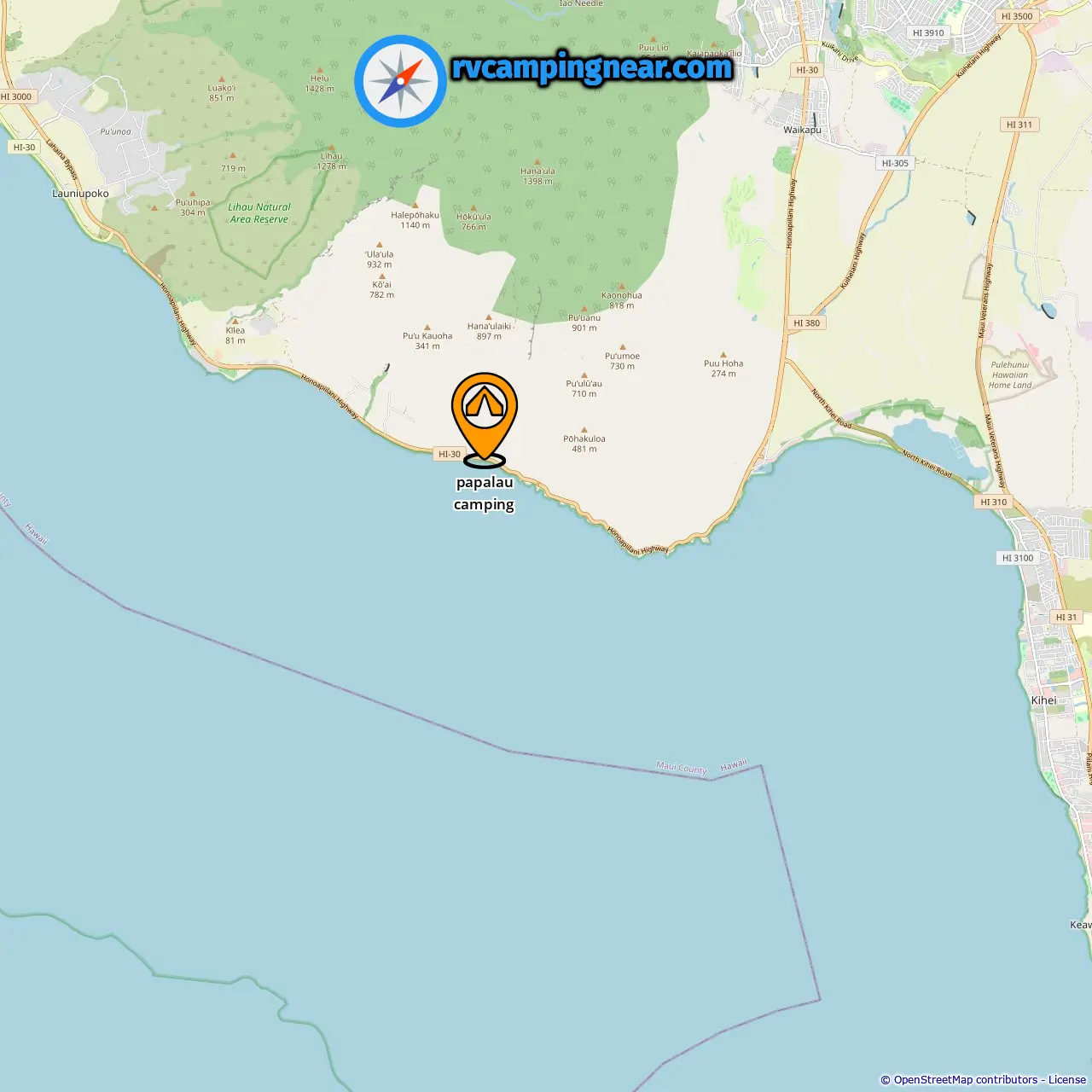Select the Puu Hoha 274 m peak

point(723,355)
